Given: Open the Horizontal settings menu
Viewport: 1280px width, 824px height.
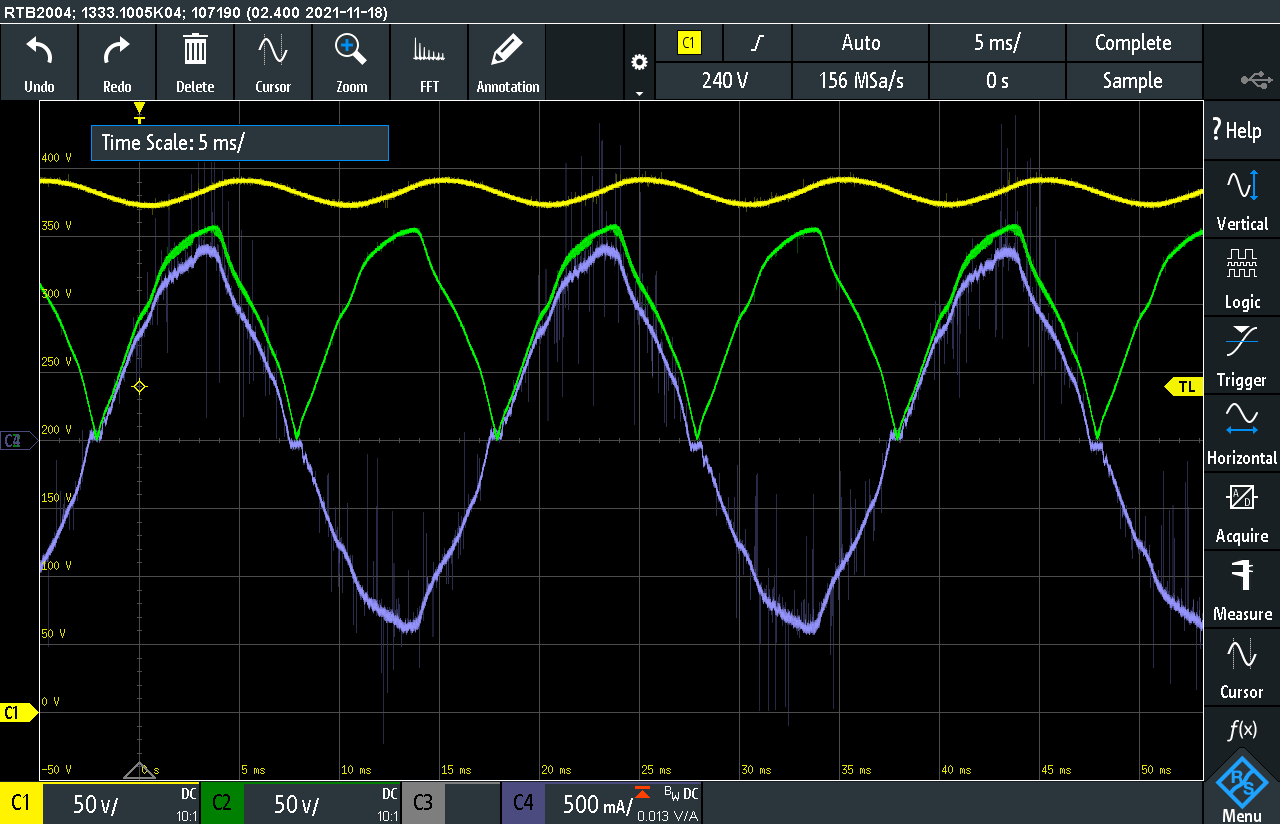Looking at the screenshot, I should [x=1241, y=432].
